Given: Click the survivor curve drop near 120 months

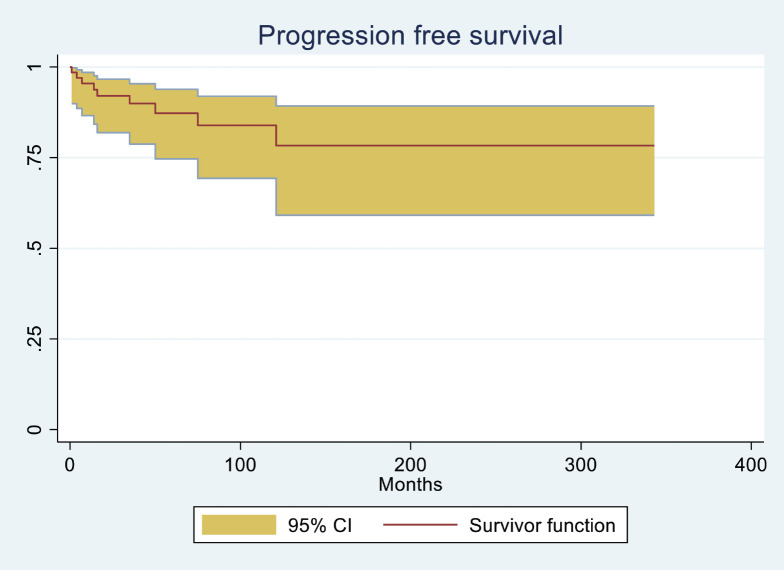Looking at the screenshot, I should click(x=276, y=136).
